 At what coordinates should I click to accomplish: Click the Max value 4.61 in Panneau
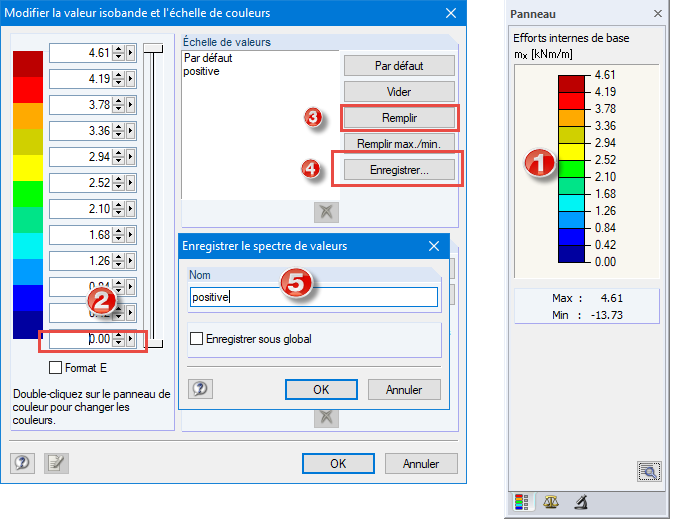click(611, 298)
